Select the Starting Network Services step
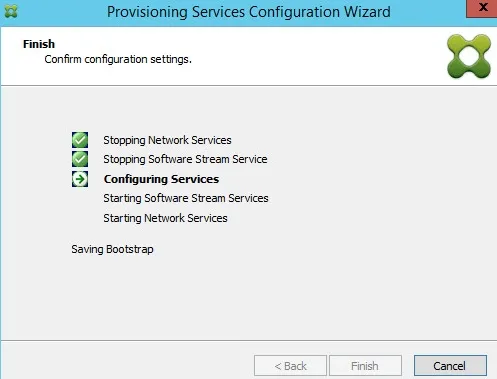The height and width of the screenshot is (379, 497). coord(165,218)
